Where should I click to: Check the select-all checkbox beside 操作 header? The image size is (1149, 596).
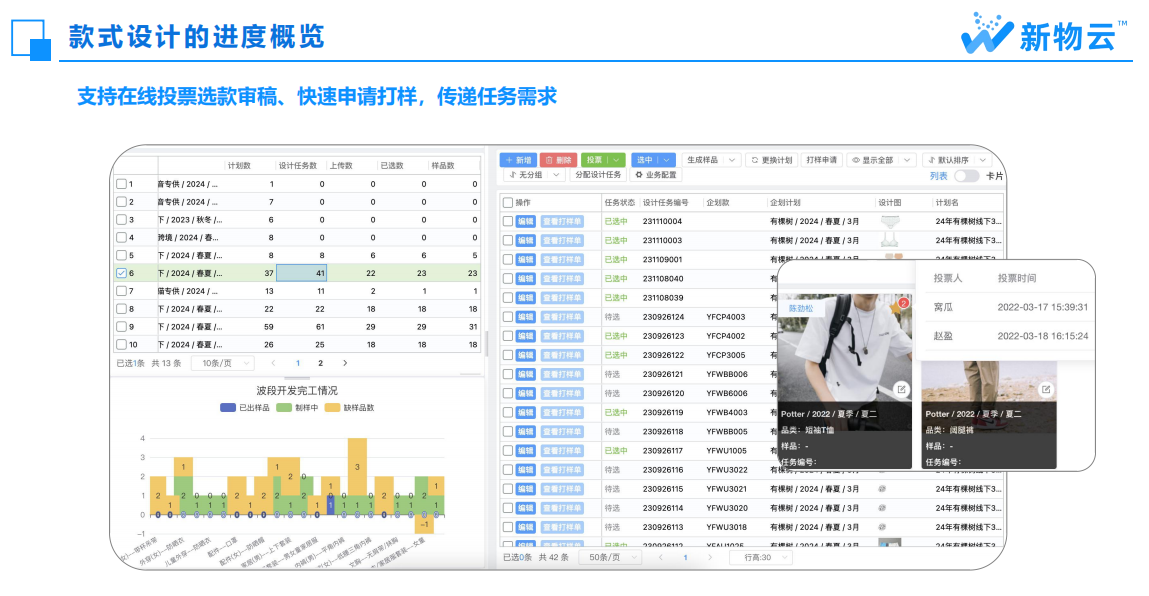point(508,202)
